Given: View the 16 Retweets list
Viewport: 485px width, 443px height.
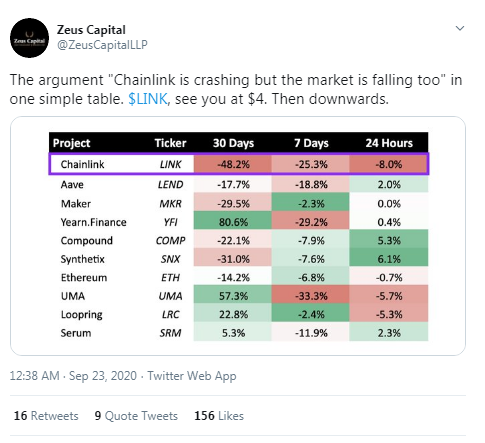Looking at the screenshot, I should pos(46,416).
